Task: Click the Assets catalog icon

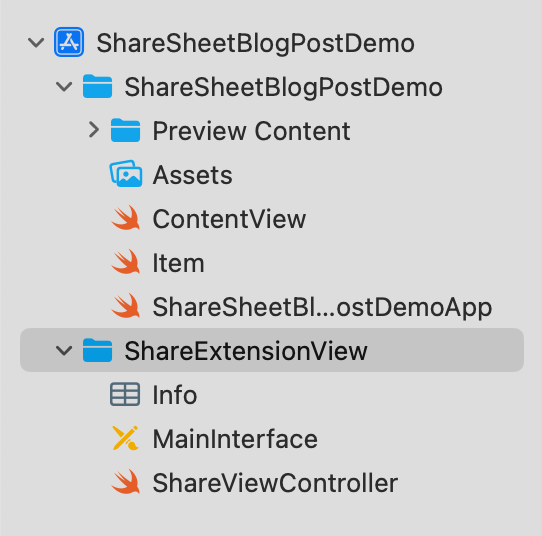Action: click(x=126, y=174)
